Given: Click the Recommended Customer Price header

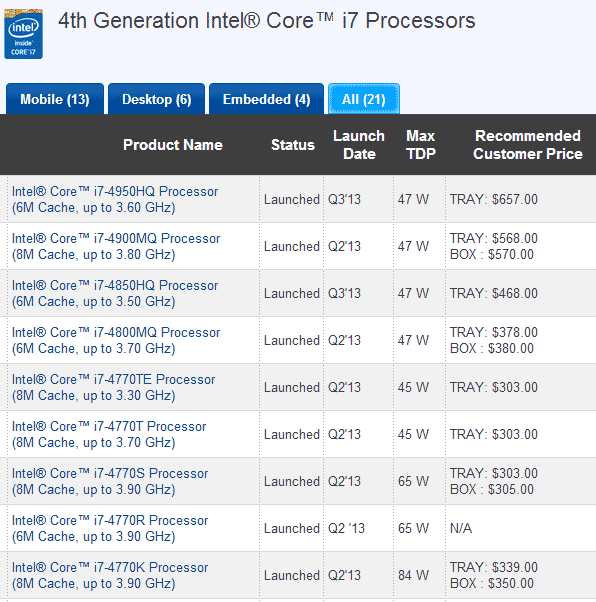Looking at the screenshot, I should pos(528,145).
